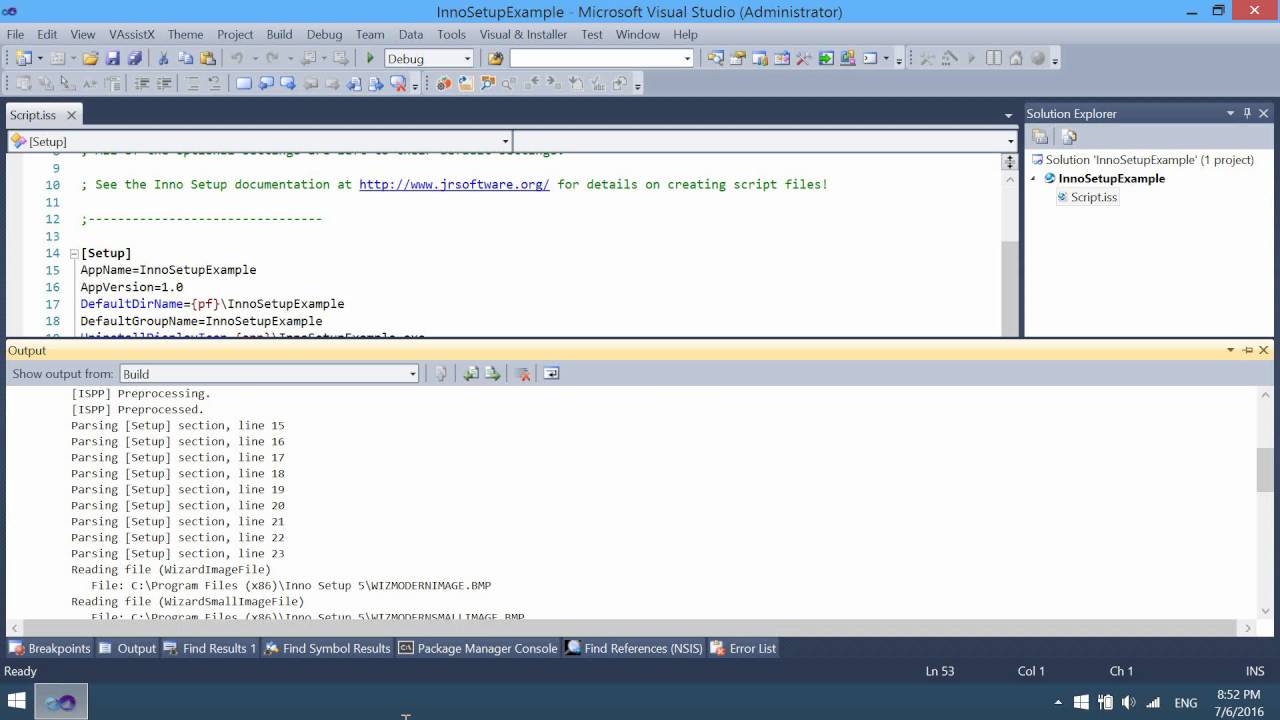Click the Save All toolbar icon
1280x720 pixels.
(134, 59)
